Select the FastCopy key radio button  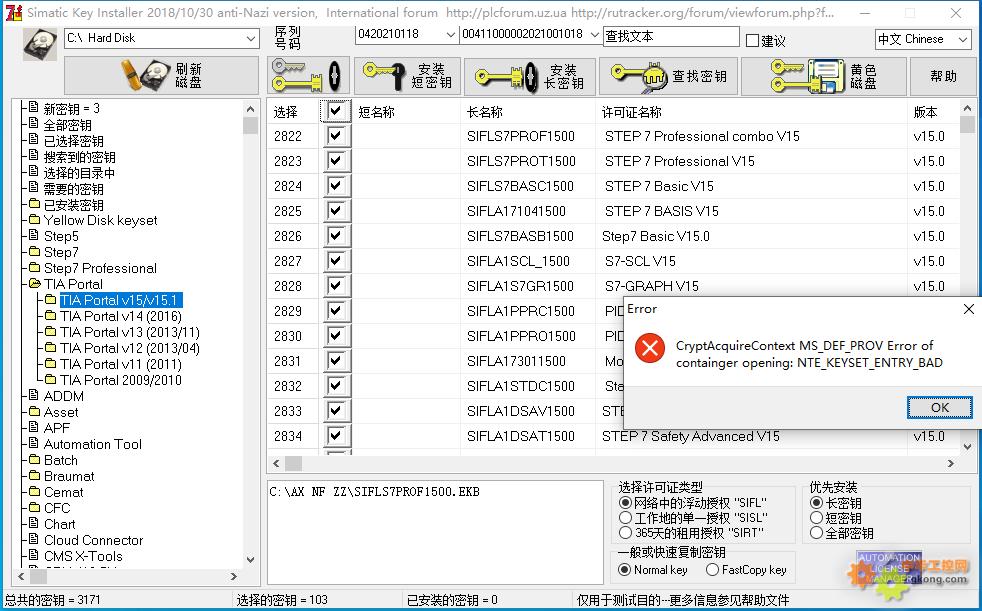(712, 570)
